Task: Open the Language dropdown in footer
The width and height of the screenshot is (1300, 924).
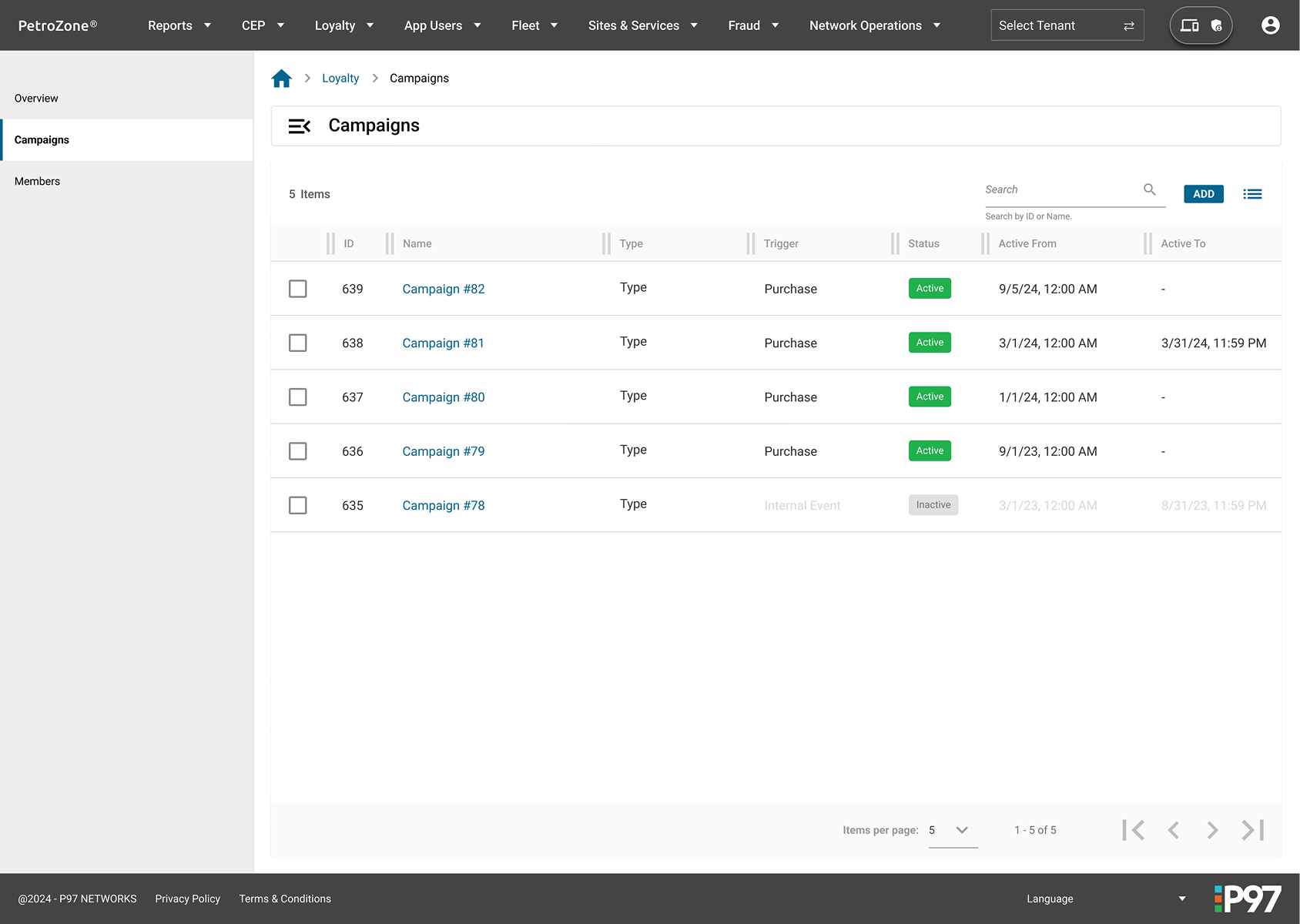Action: [1105, 899]
